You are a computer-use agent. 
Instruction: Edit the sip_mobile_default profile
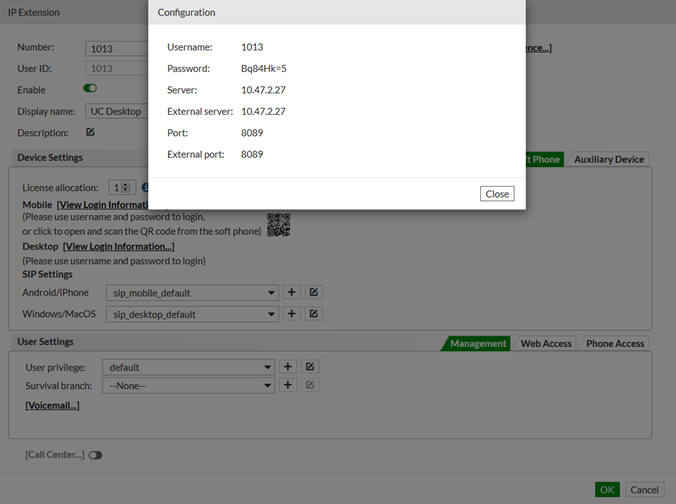[313, 292]
